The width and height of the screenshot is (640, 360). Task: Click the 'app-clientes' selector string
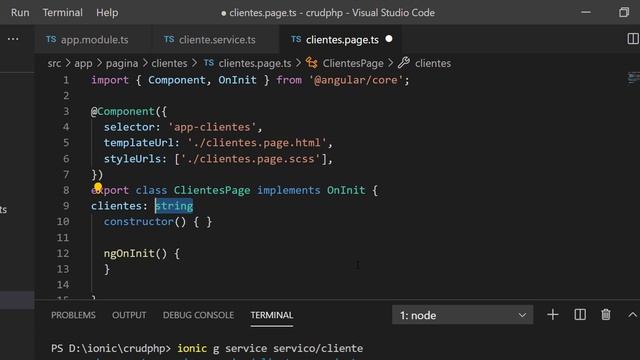(212, 127)
